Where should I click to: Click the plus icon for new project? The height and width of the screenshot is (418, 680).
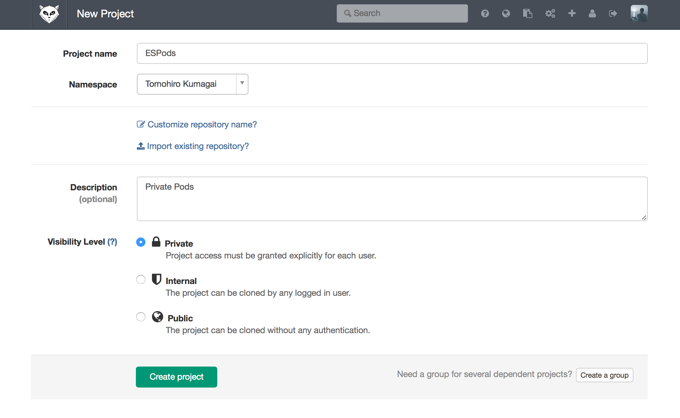click(572, 13)
